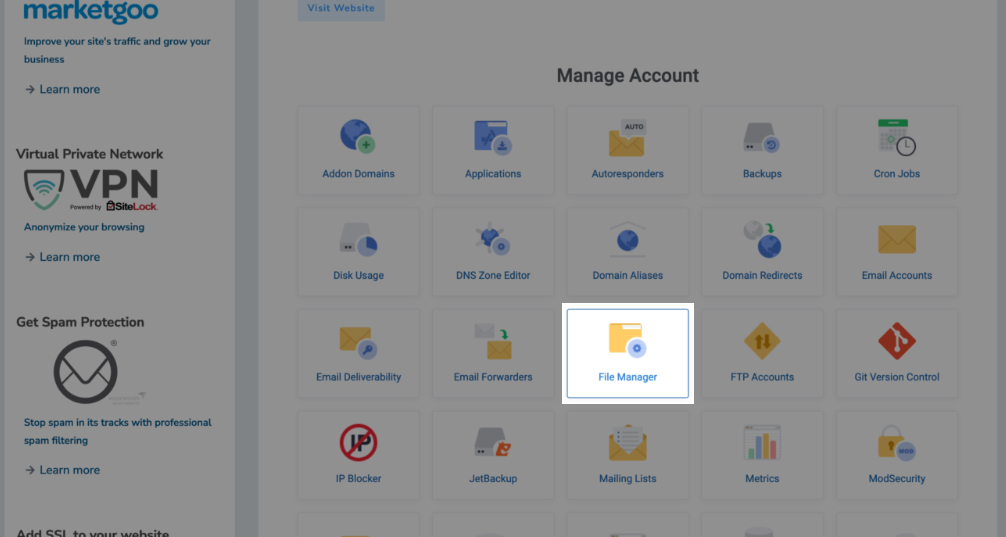Viewport: 1006px width, 537px height.
Task: Manage Email Accounts
Action: pyautogui.click(x=896, y=252)
